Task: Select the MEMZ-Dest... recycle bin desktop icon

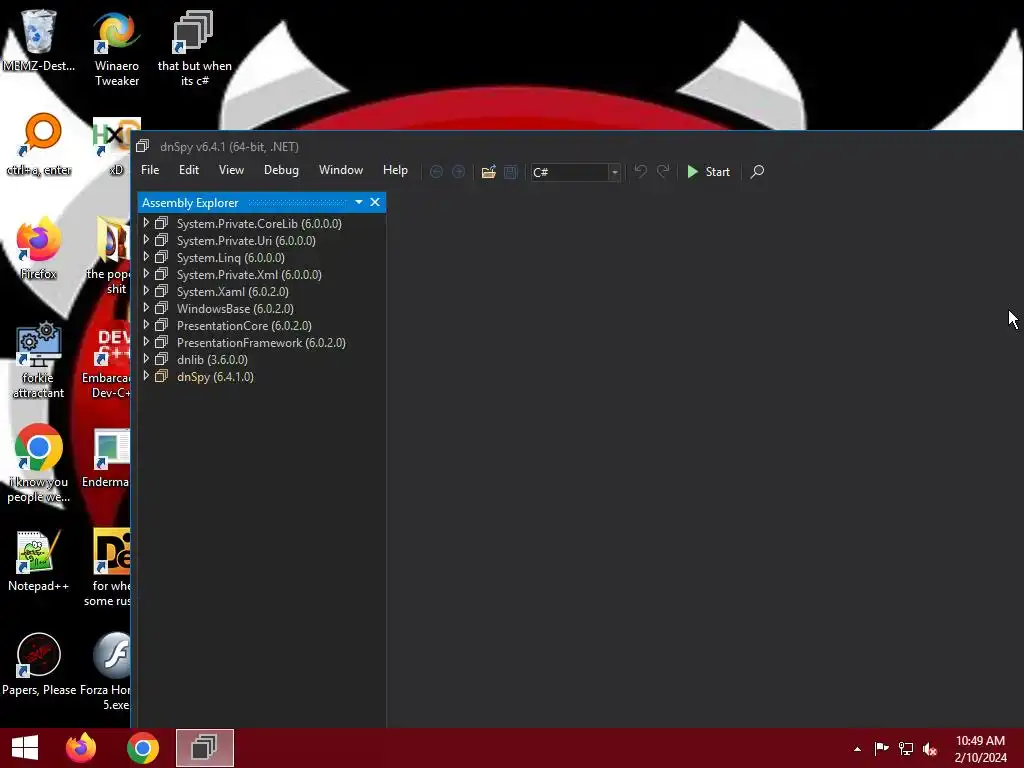Action: (39, 40)
